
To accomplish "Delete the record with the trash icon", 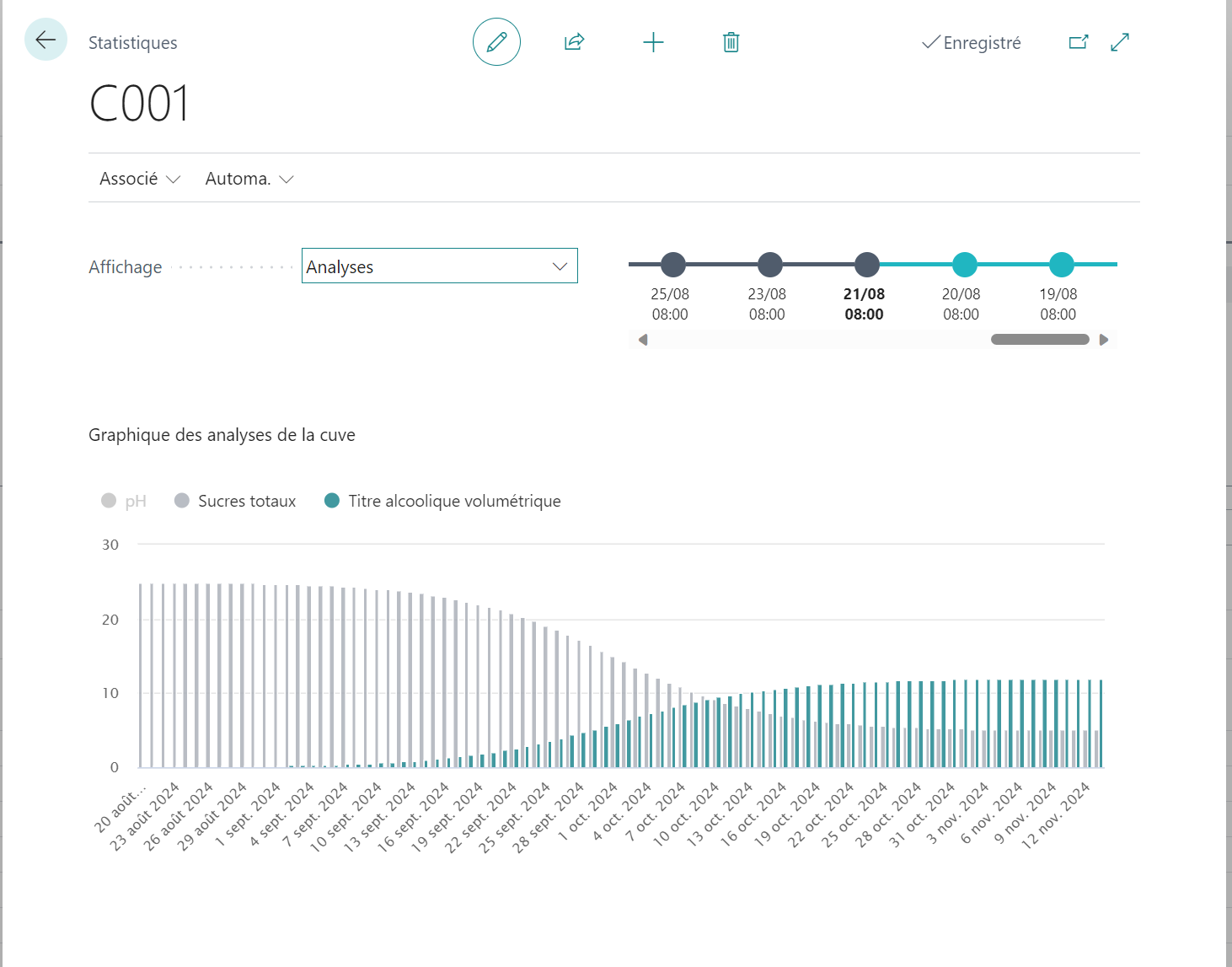I will [x=731, y=42].
